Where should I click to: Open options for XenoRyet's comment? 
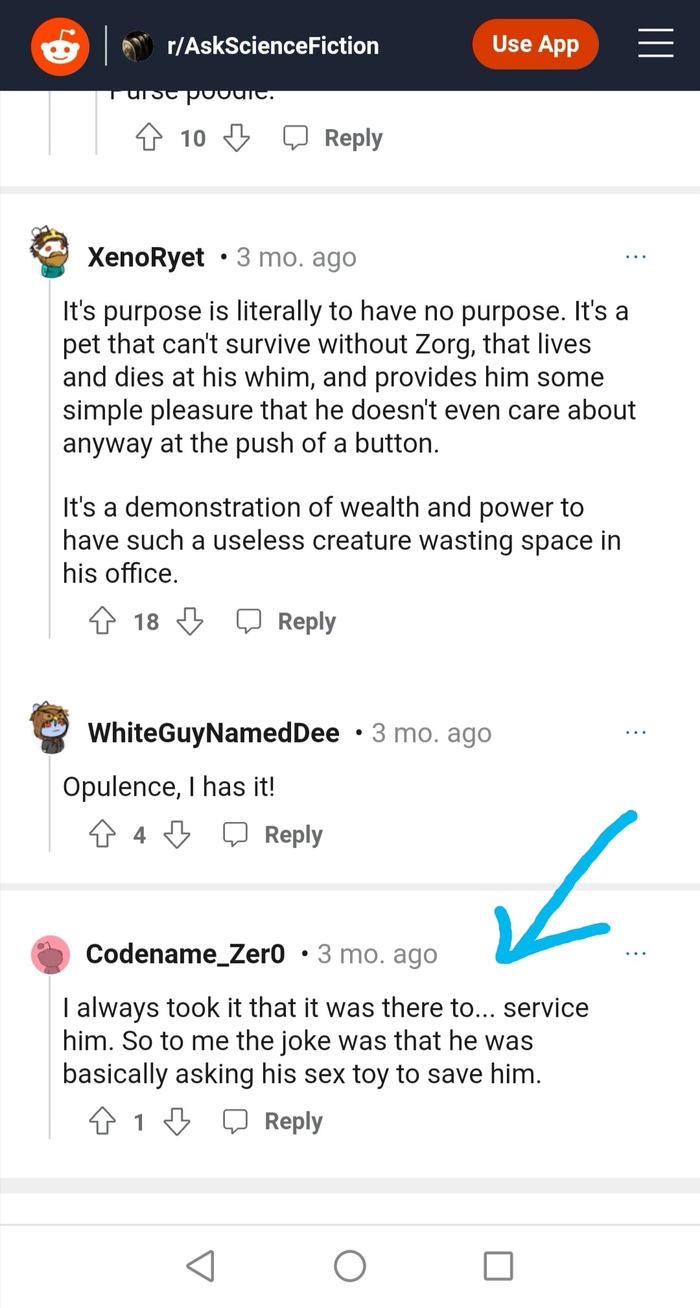[x=636, y=257]
